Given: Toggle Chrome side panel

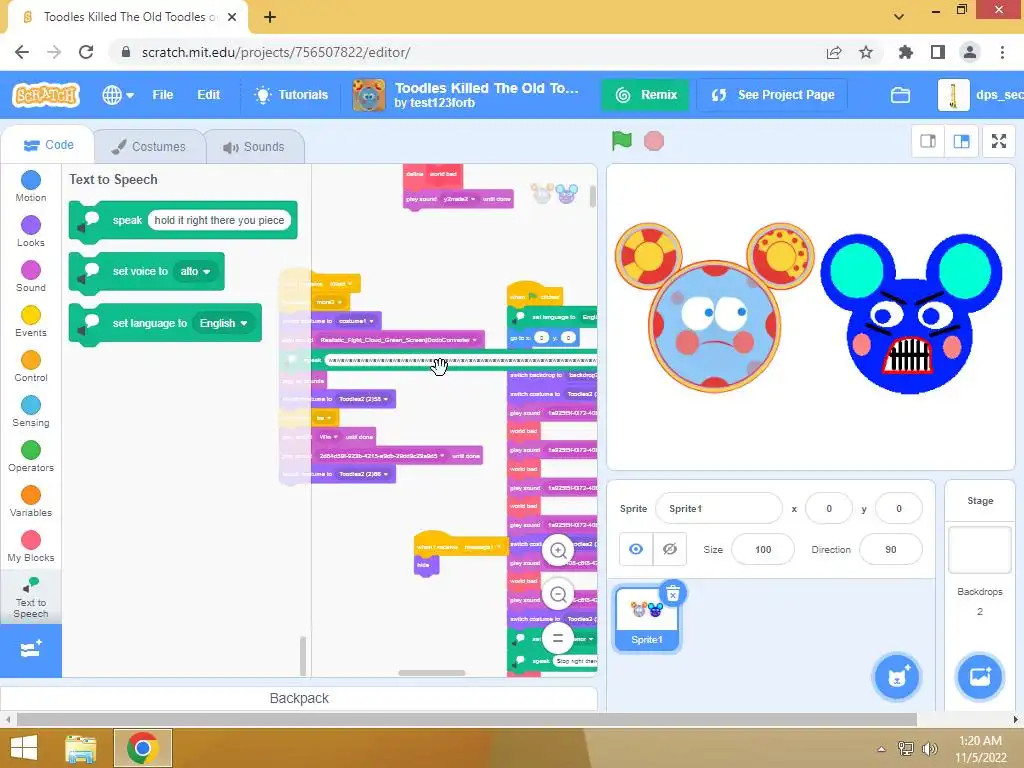Looking at the screenshot, I should 938,52.
